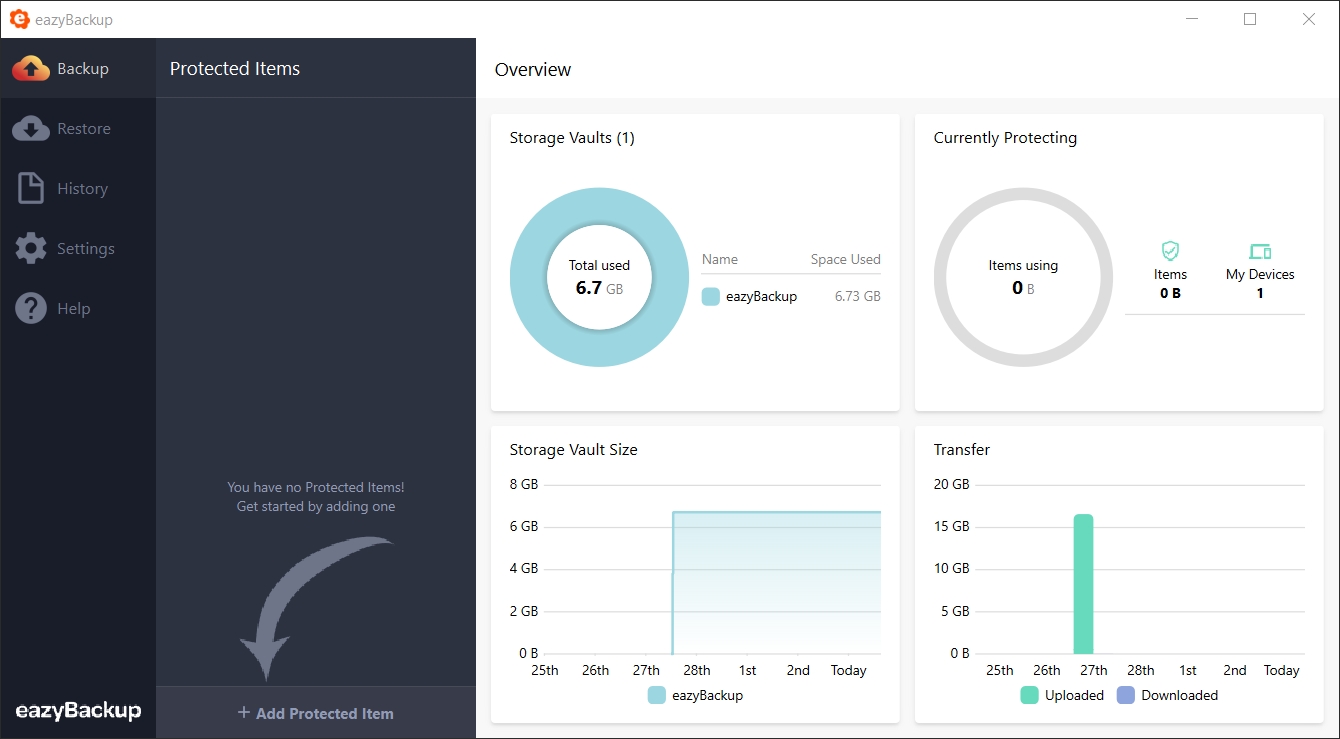Toggle eazyBackup legend swatch under Storage Vault Size
Screen dimensions: 1340x739
[x=657, y=695]
